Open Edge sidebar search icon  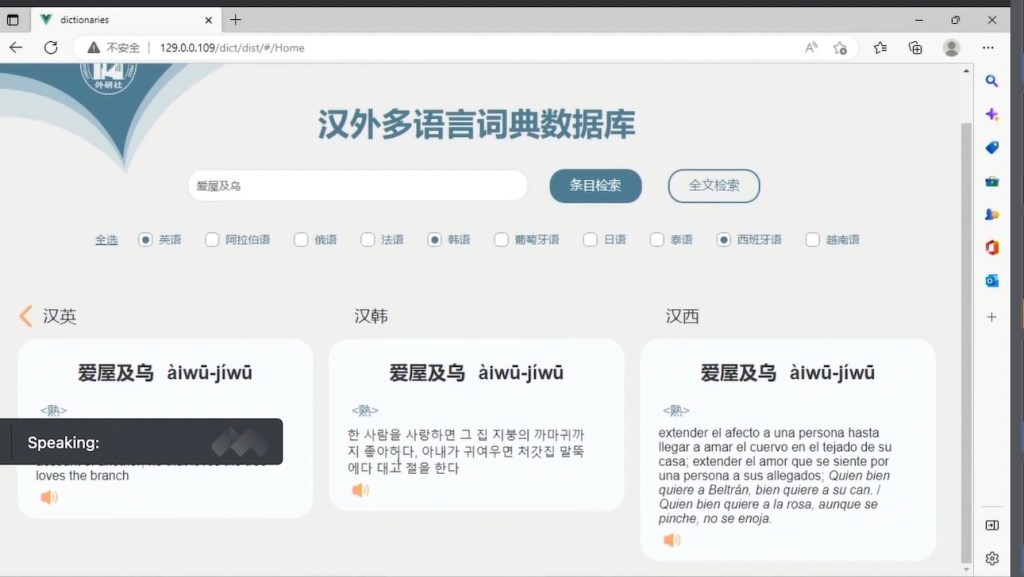click(991, 81)
